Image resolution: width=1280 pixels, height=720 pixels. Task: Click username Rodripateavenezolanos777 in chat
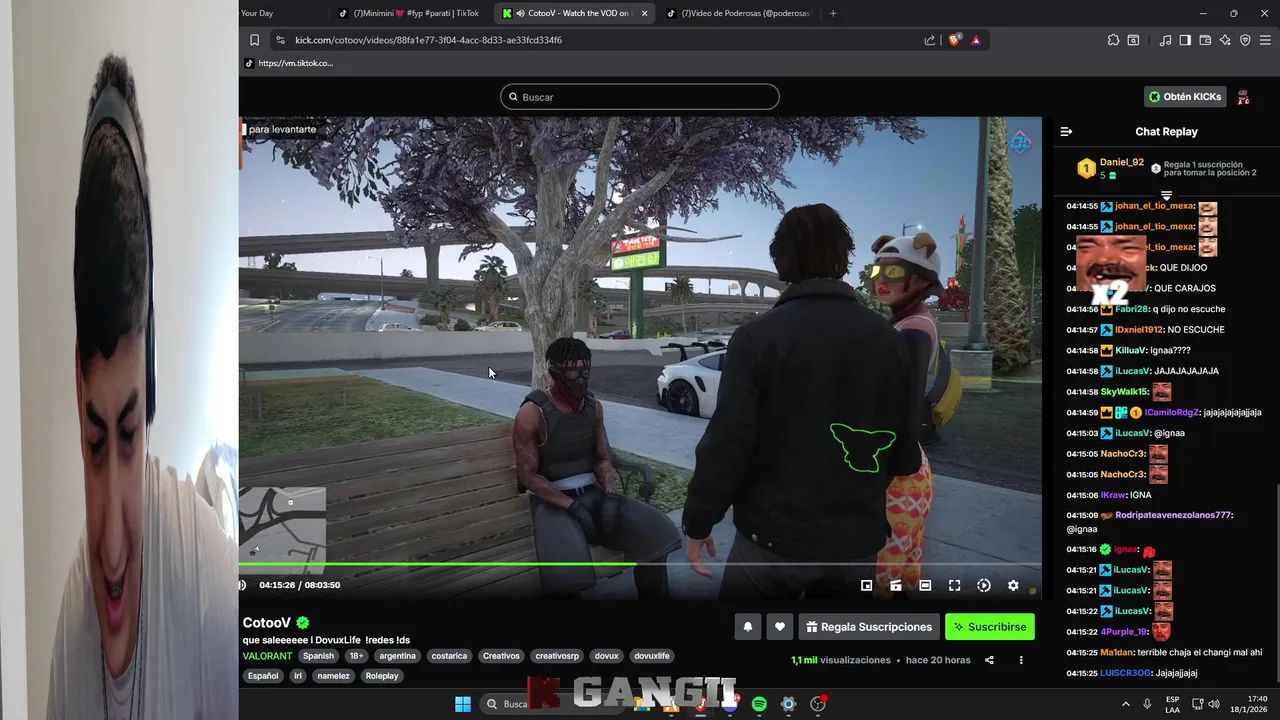tap(1173, 515)
